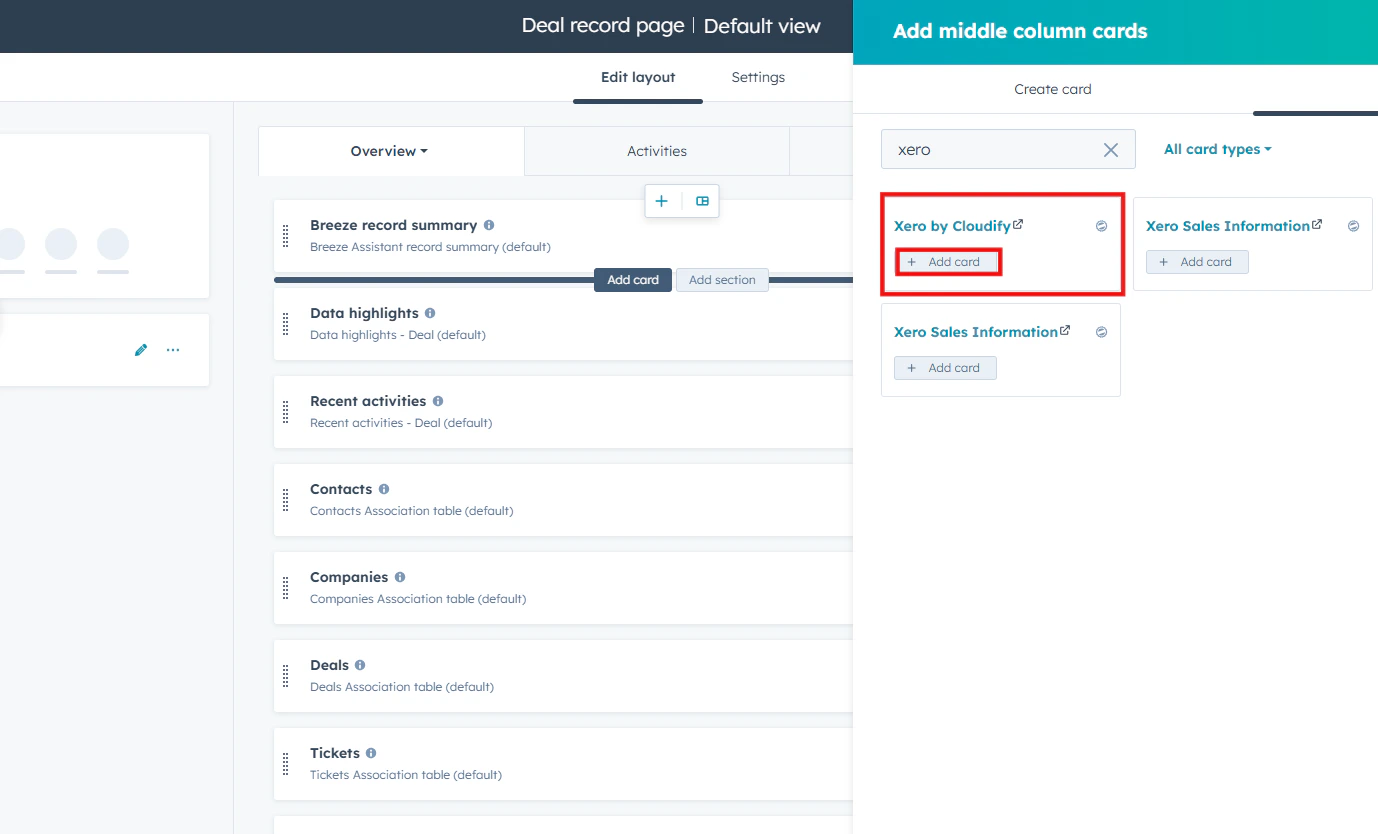Add the Xero by Cloudify card
This screenshot has width=1378, height=834.
(945, 262)
